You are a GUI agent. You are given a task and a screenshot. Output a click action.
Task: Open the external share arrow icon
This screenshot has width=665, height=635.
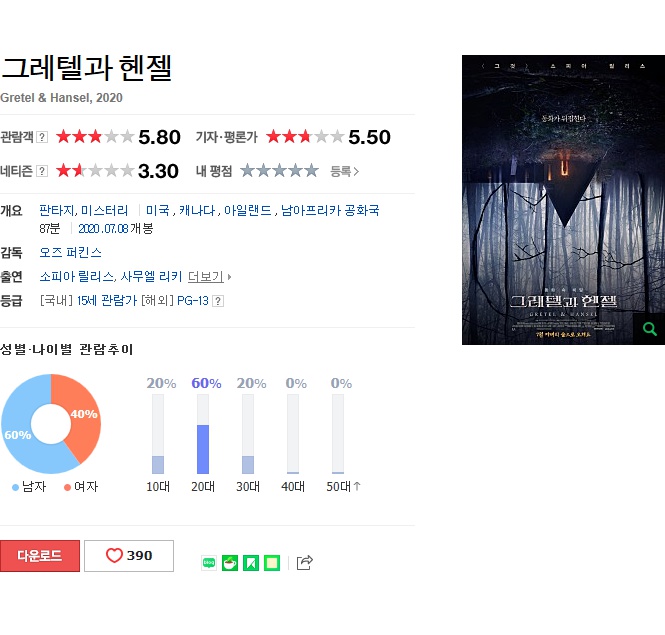click(305, 562)
